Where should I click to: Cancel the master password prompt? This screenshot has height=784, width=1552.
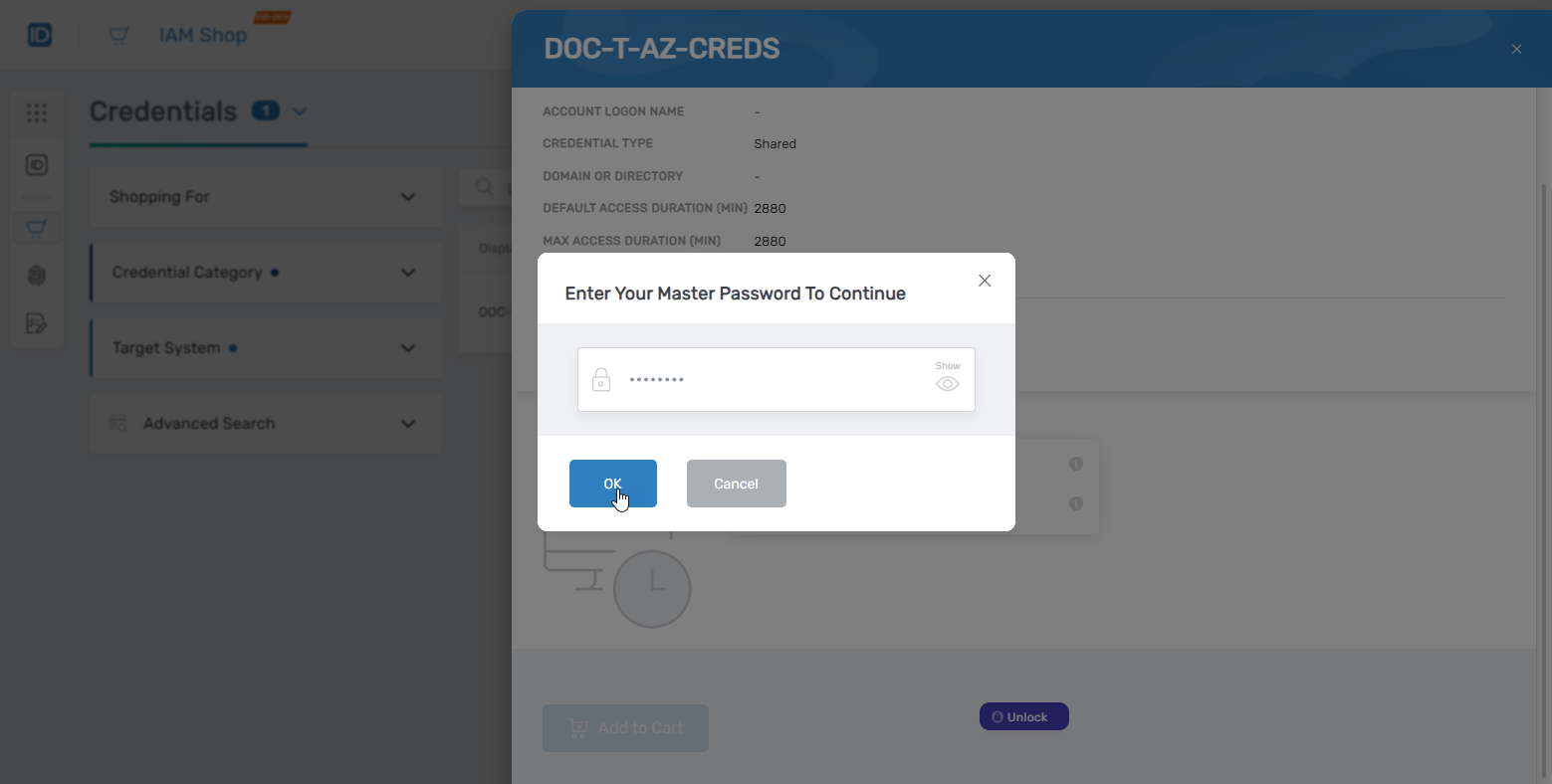[736, 484]
